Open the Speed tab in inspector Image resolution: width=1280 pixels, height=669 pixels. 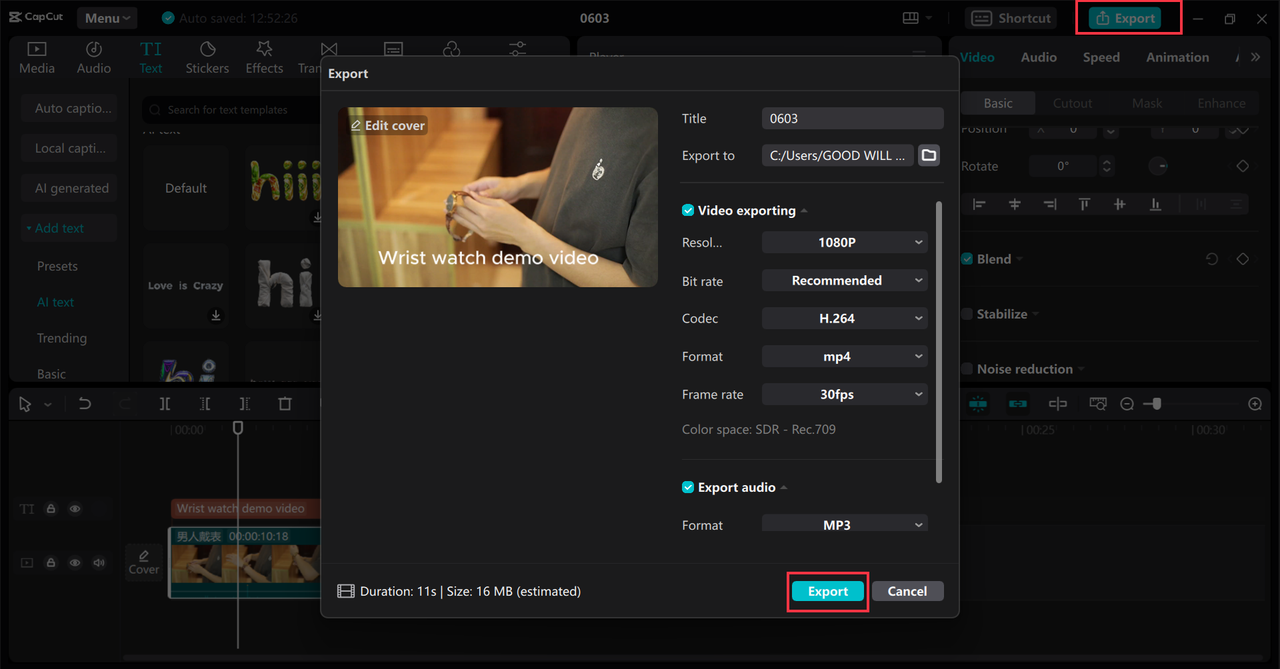[x=1101, y=57]
